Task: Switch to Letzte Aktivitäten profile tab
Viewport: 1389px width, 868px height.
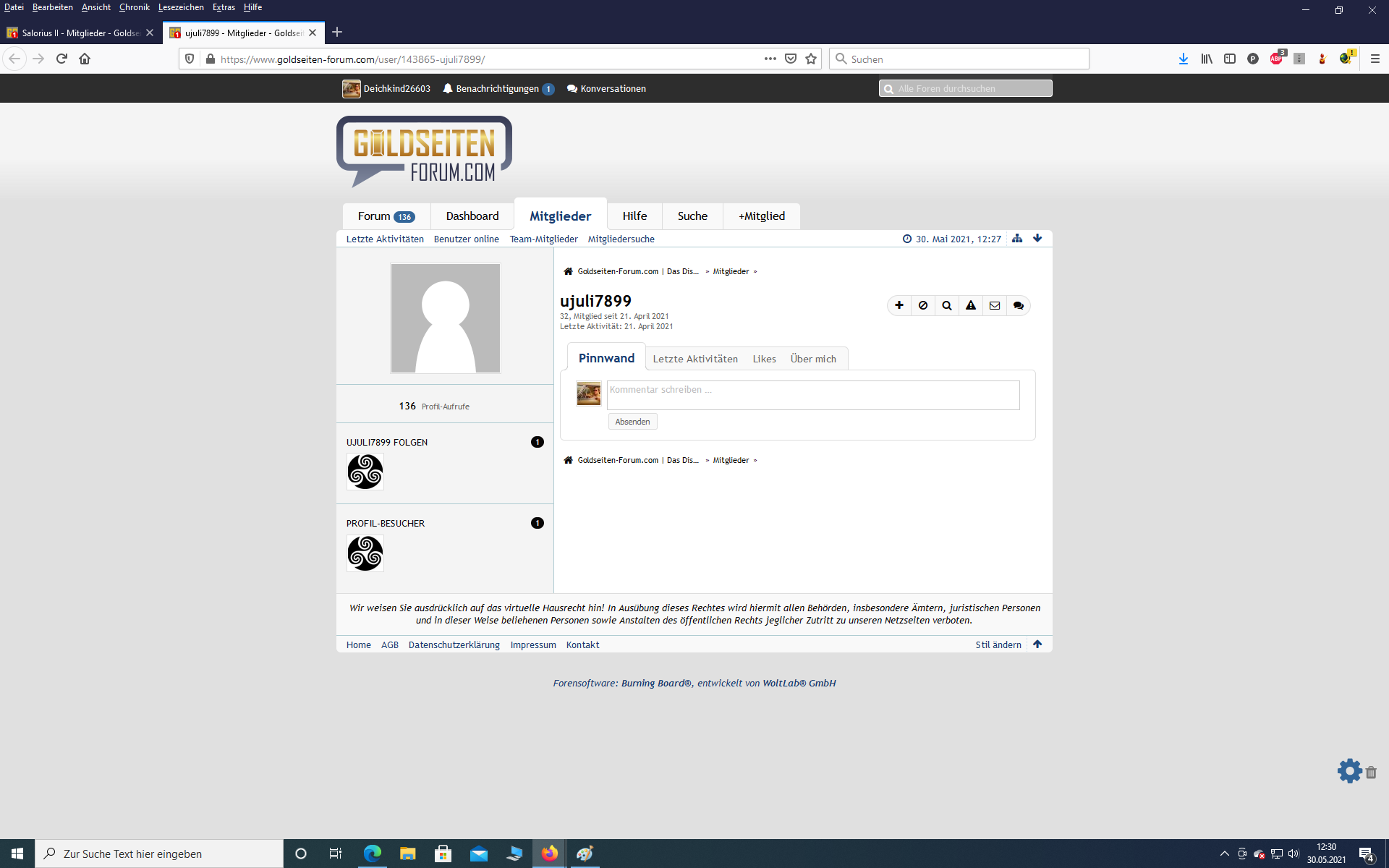Action: coord(695,359)
